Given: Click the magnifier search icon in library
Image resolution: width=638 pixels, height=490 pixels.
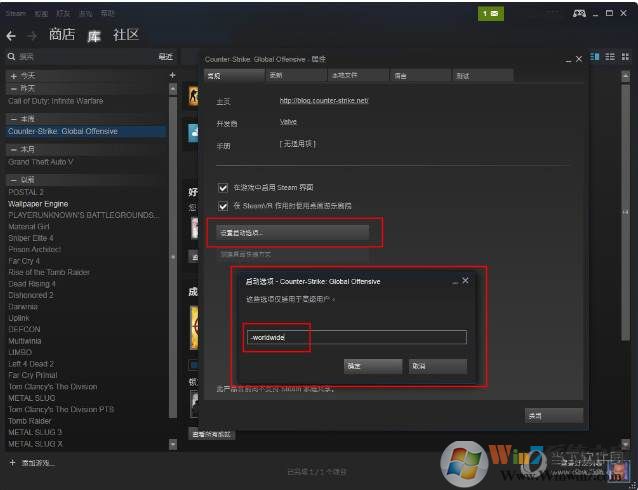Looking at the screenshot, I should pos(11,57).
